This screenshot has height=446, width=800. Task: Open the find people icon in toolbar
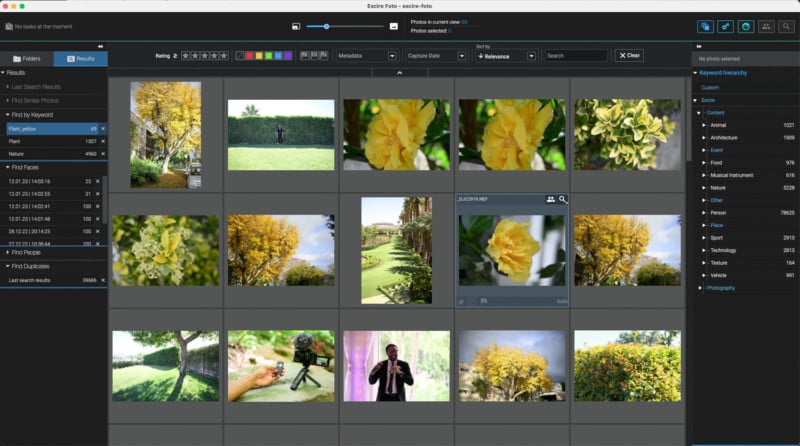766,27
